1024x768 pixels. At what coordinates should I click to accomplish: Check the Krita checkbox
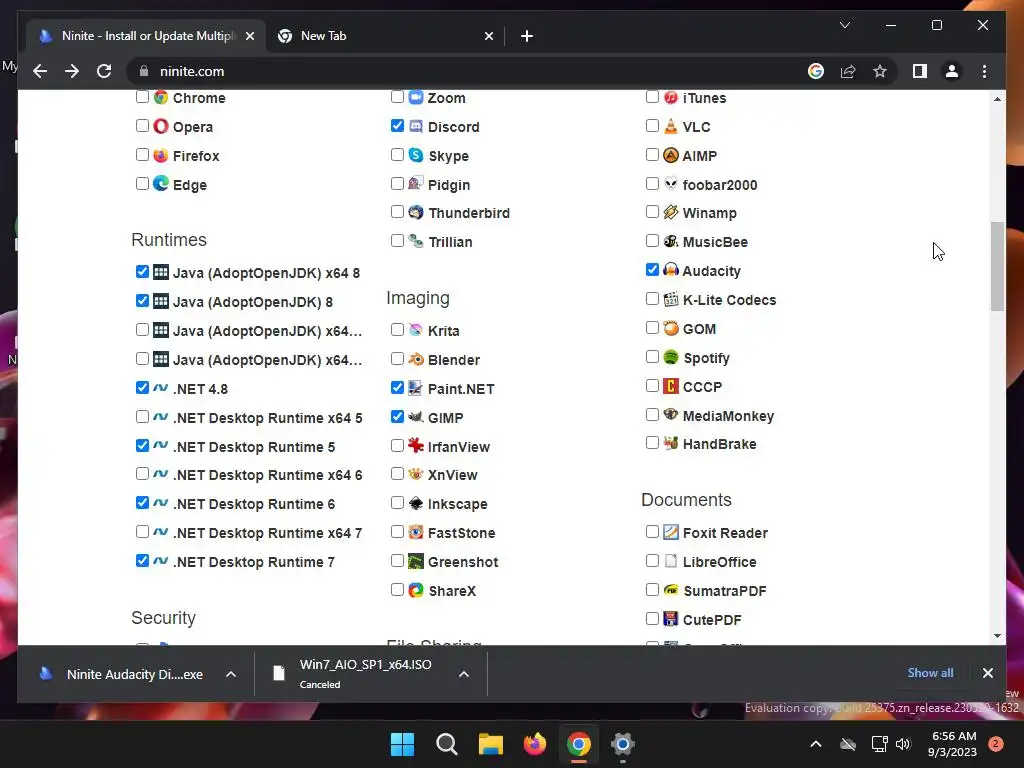(x=397, y=329)
